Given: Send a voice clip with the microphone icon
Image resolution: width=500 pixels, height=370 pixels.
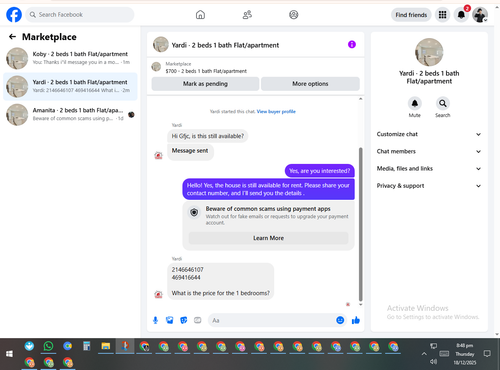Looking at the screenshot, I should pyautogui.click(x=155, y=320).
